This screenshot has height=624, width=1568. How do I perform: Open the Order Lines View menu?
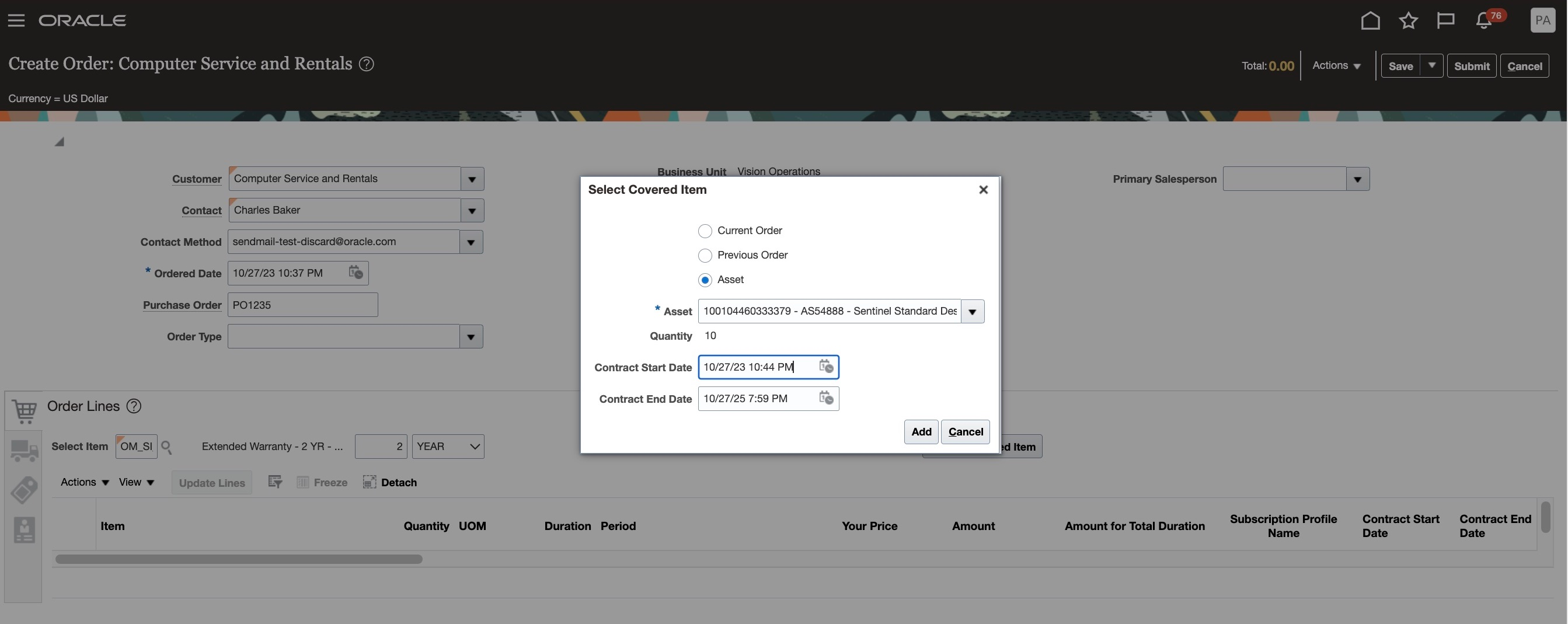click(x=137, y=482)
